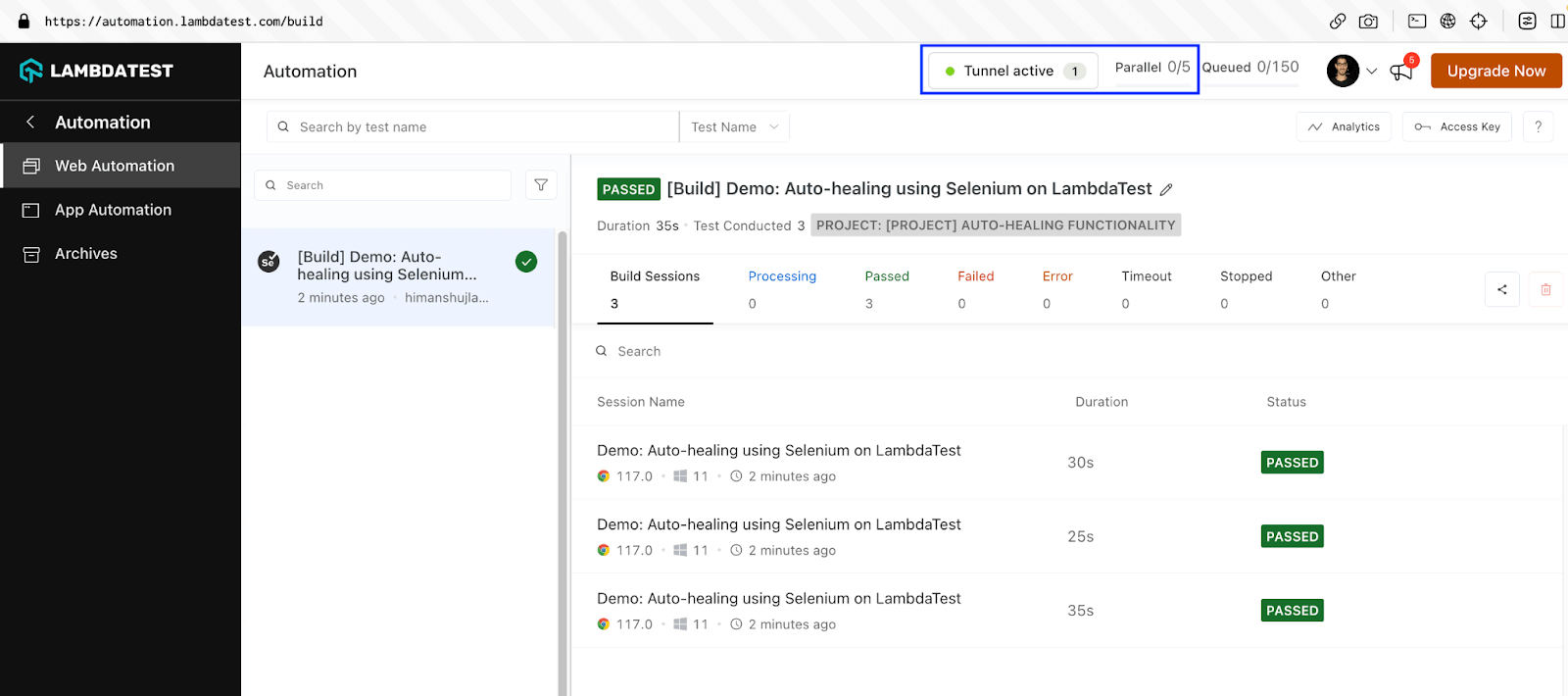Select the Stopped tab
1568x696 pixels.
(1246, 290)
